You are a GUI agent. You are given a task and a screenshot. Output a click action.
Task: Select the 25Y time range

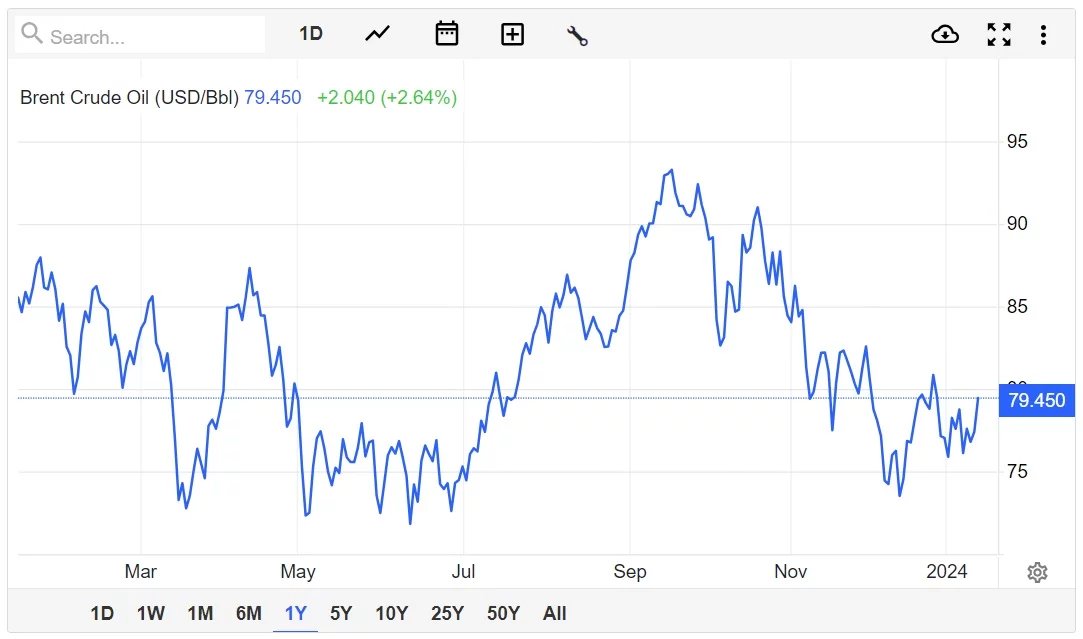click(446, 613)
